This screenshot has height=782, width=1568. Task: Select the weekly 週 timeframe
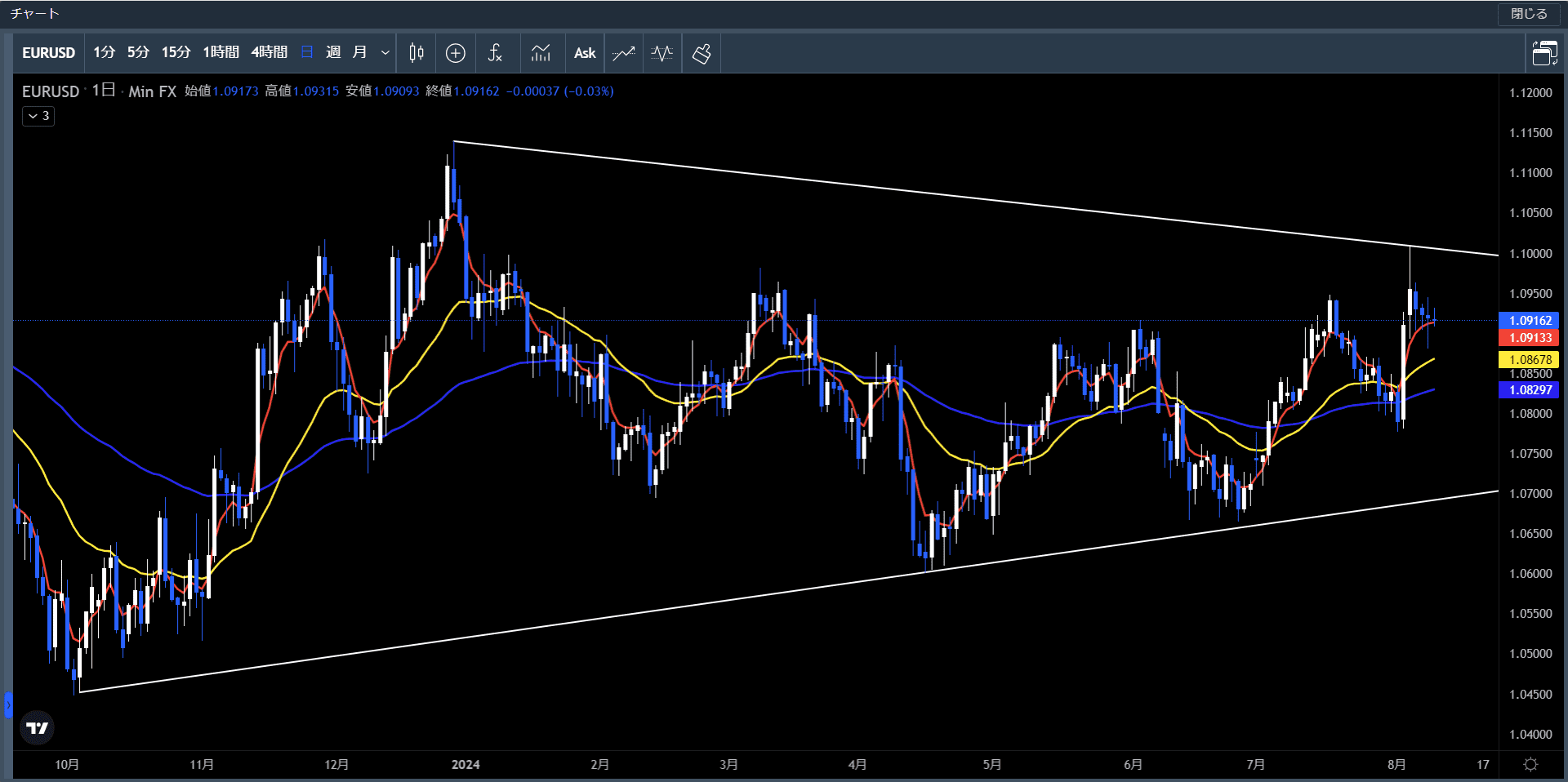coord(333,52)
